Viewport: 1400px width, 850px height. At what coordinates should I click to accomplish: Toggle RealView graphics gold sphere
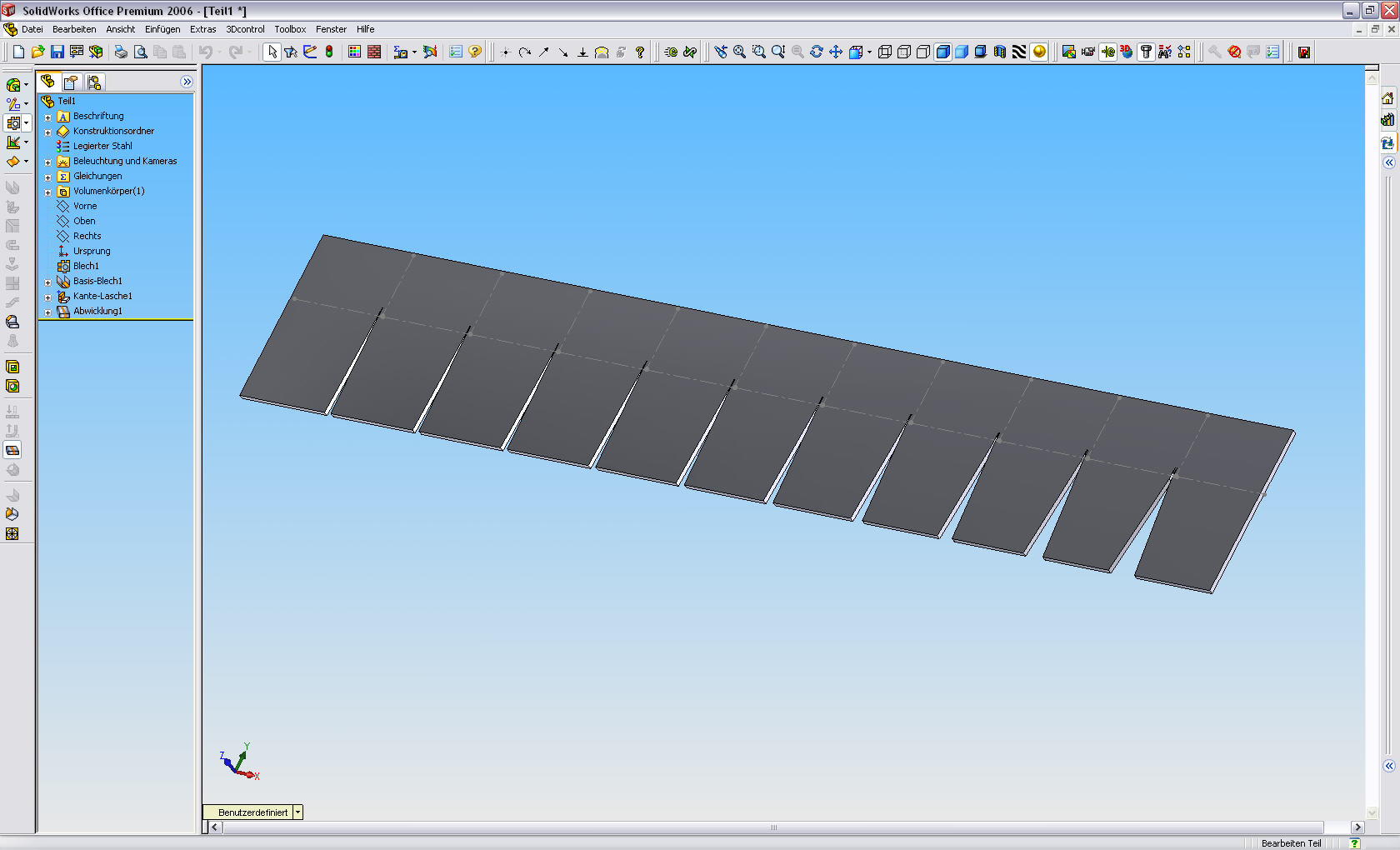(1038, 52)
